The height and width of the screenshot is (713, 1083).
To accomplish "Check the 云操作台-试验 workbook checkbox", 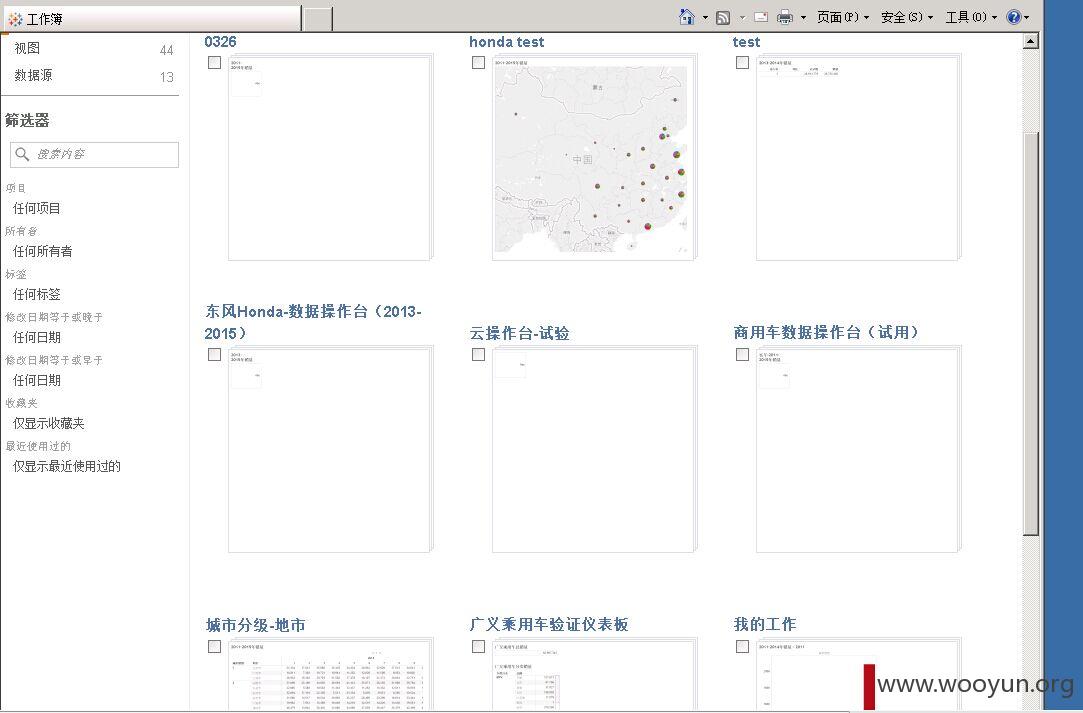I will click(x=478, y=354).
